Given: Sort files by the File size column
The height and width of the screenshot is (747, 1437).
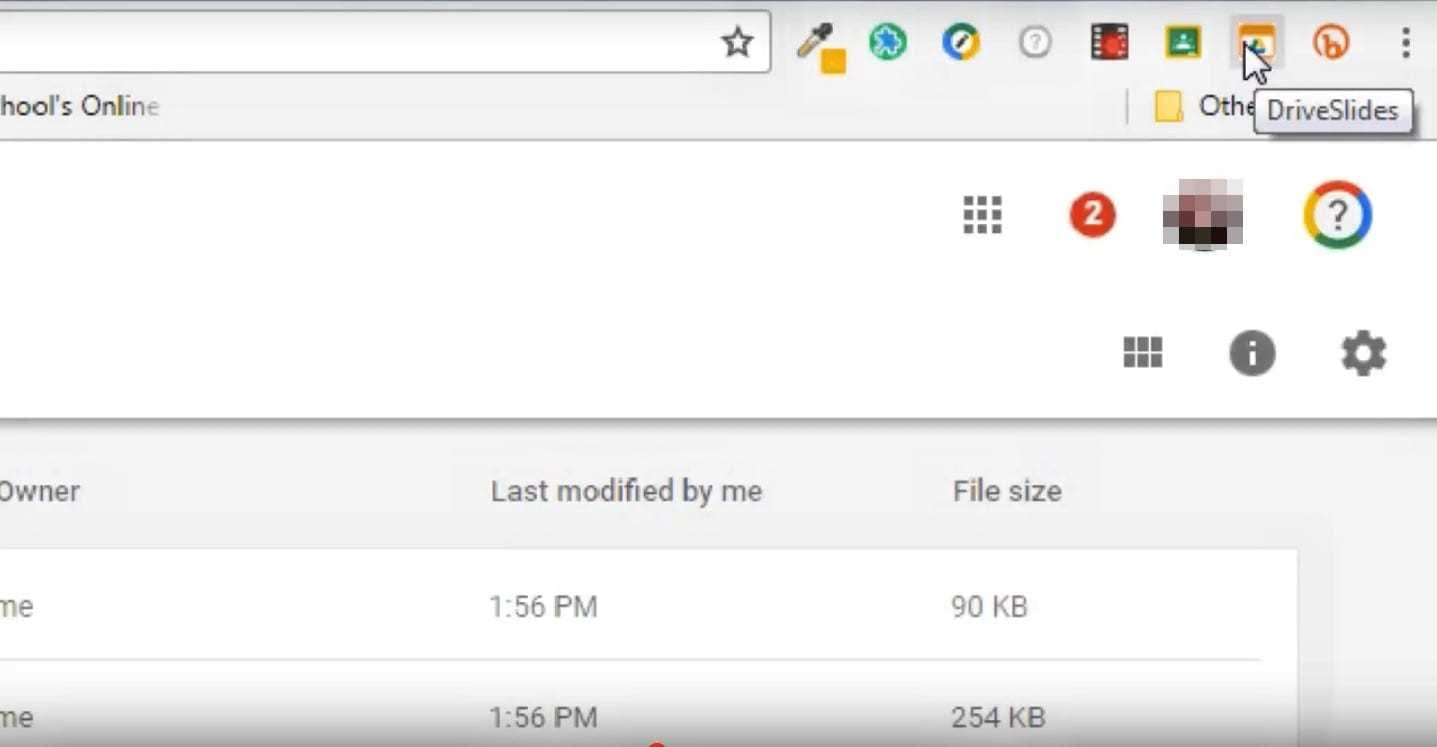Looking at the screenshot, I should (1004, 490).
